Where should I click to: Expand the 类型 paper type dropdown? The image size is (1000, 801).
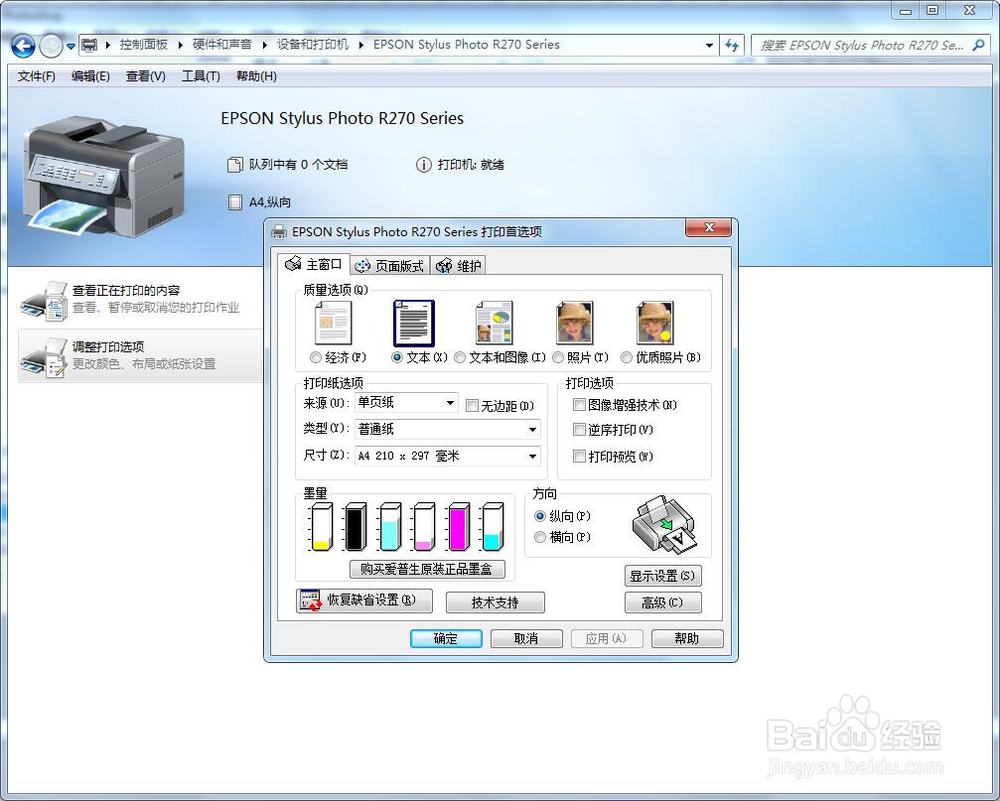coord(531,430)
